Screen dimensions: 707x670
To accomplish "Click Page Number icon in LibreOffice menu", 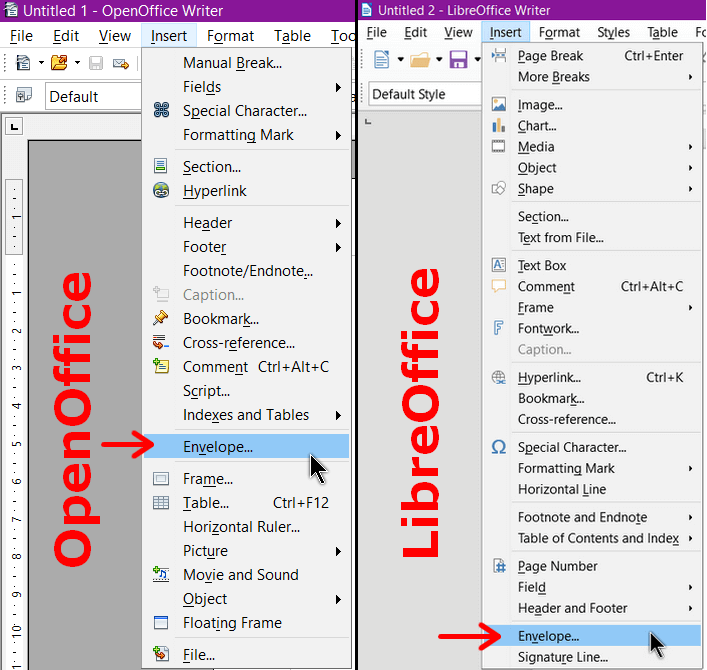I will click(499, 565).
